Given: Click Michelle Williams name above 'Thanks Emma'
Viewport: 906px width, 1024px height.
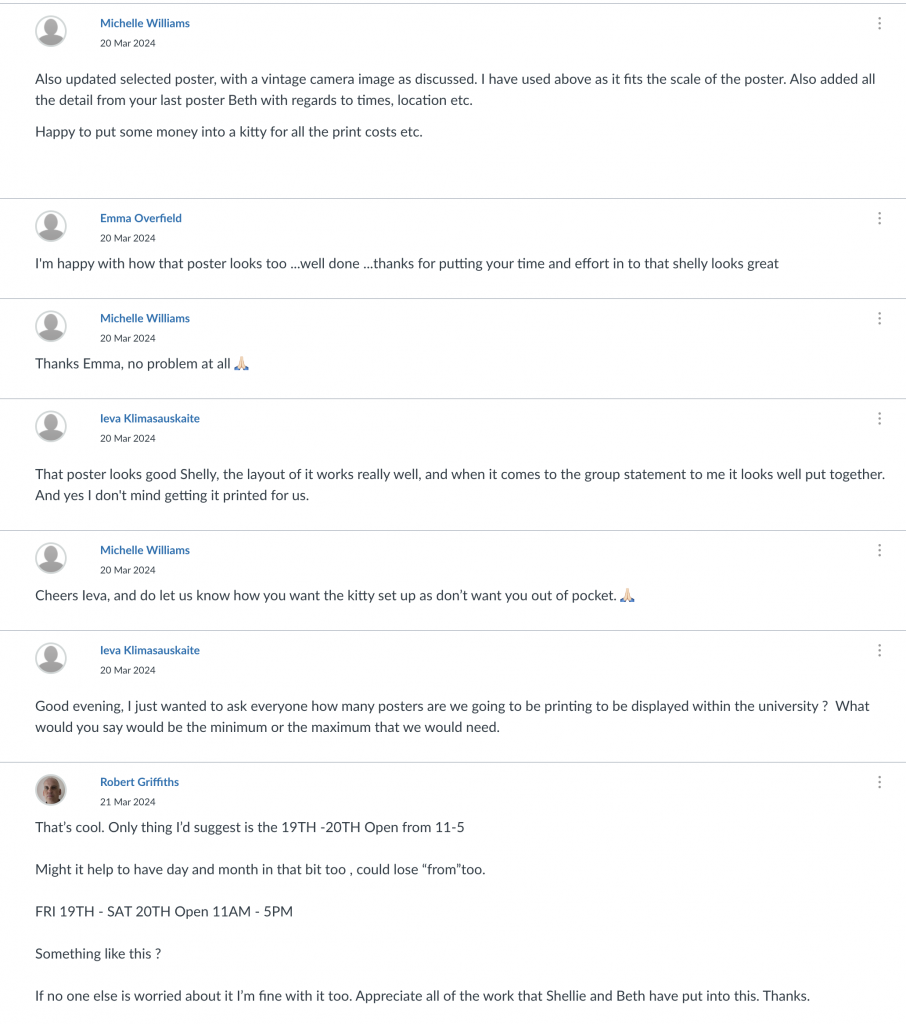Looking at the screenshot, I should pyautogui.click(x=145, y=318).
